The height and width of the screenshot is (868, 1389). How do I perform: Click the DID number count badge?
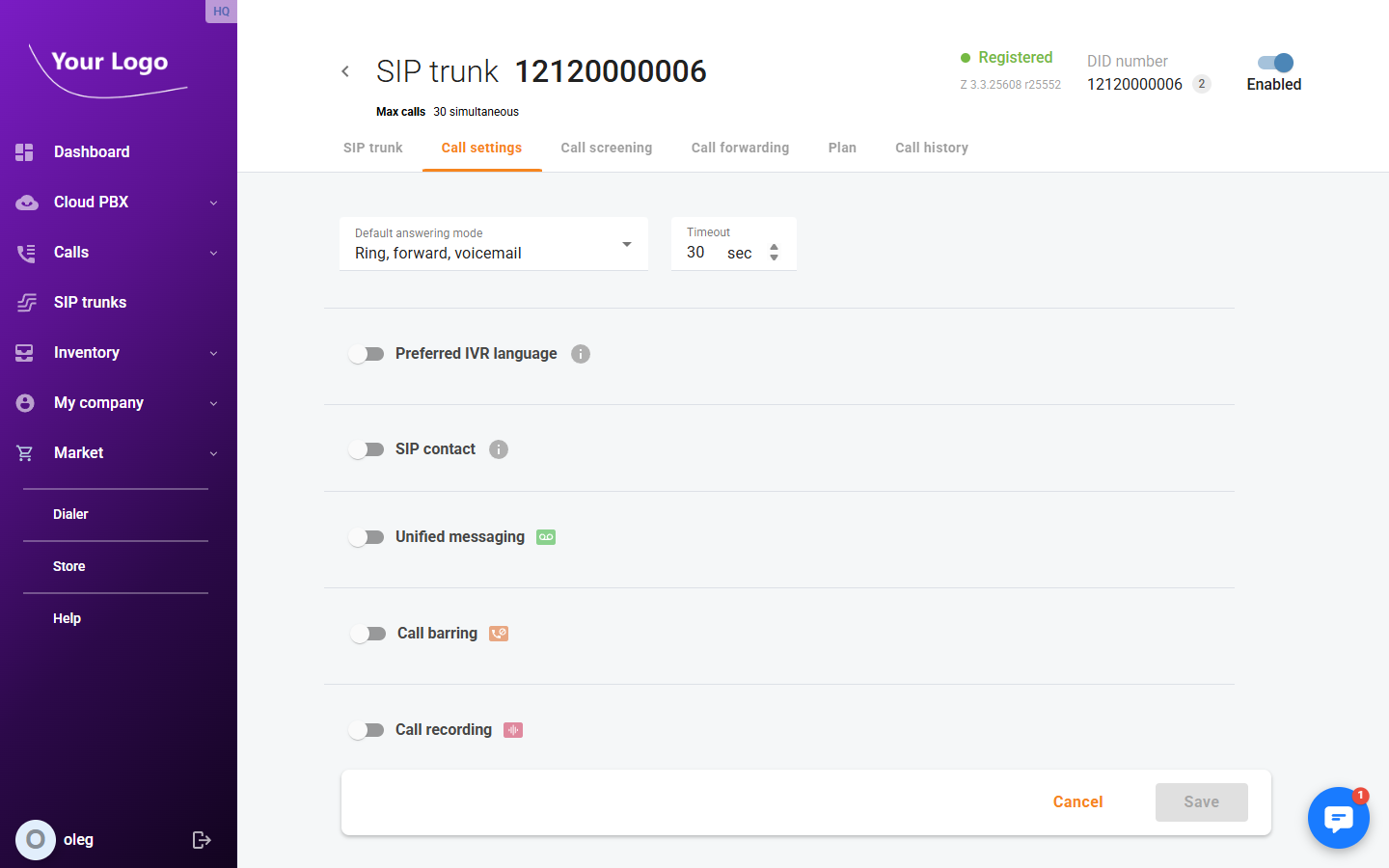1201,84
